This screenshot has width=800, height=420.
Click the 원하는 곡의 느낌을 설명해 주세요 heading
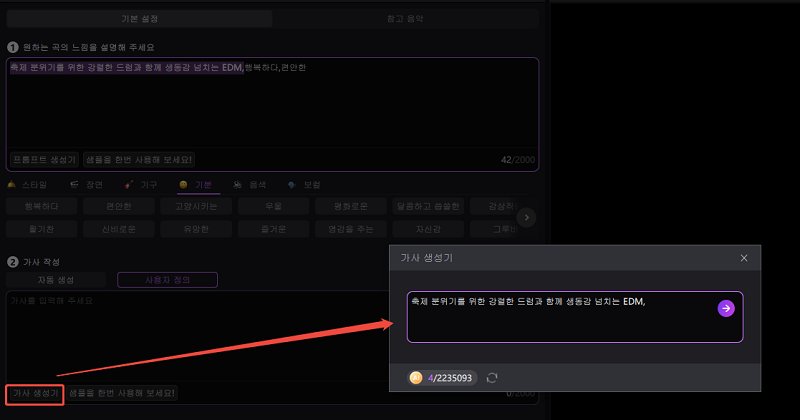tap(88, 47)
